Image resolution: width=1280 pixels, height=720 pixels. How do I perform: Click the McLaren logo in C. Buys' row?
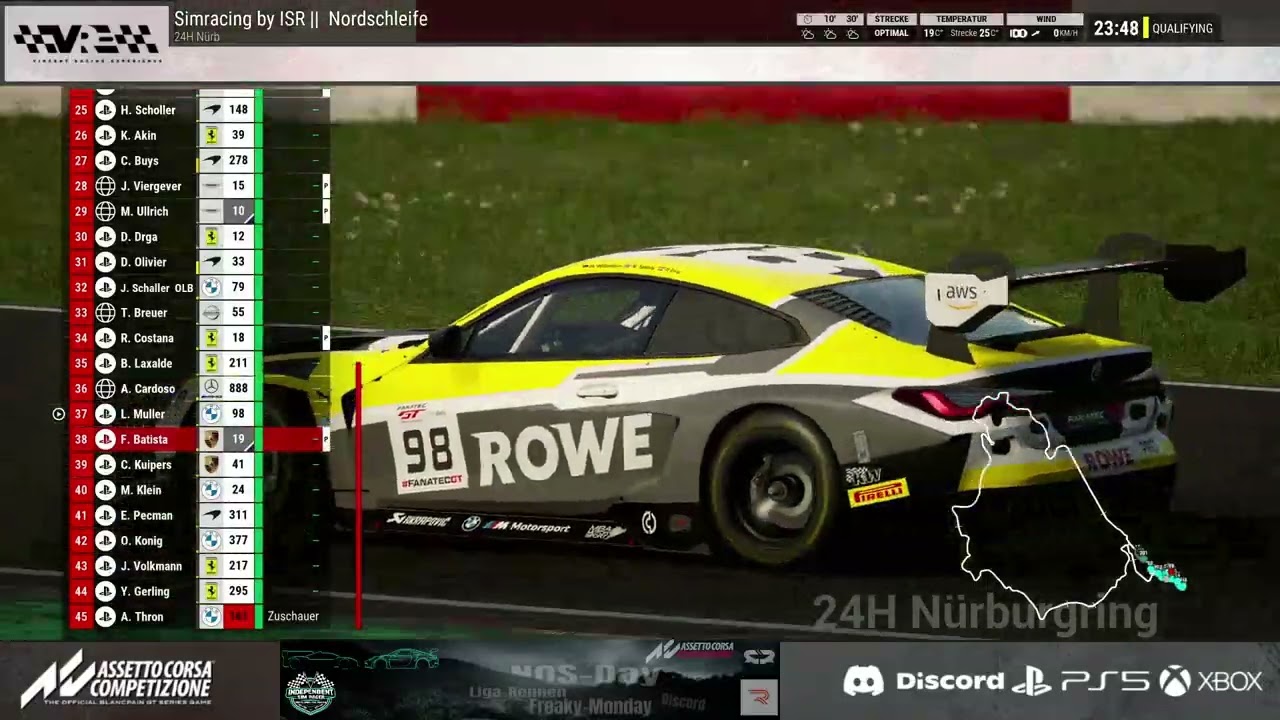[211, 160]
